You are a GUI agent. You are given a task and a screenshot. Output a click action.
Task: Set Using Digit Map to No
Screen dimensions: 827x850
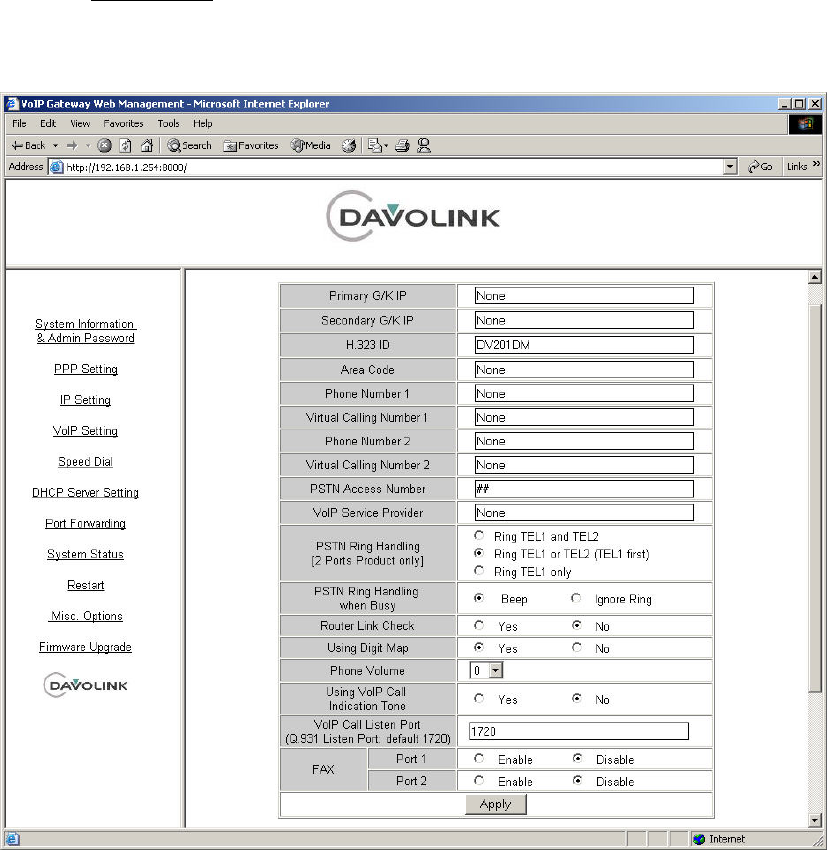pyautogui.click(x=577, y=647)
